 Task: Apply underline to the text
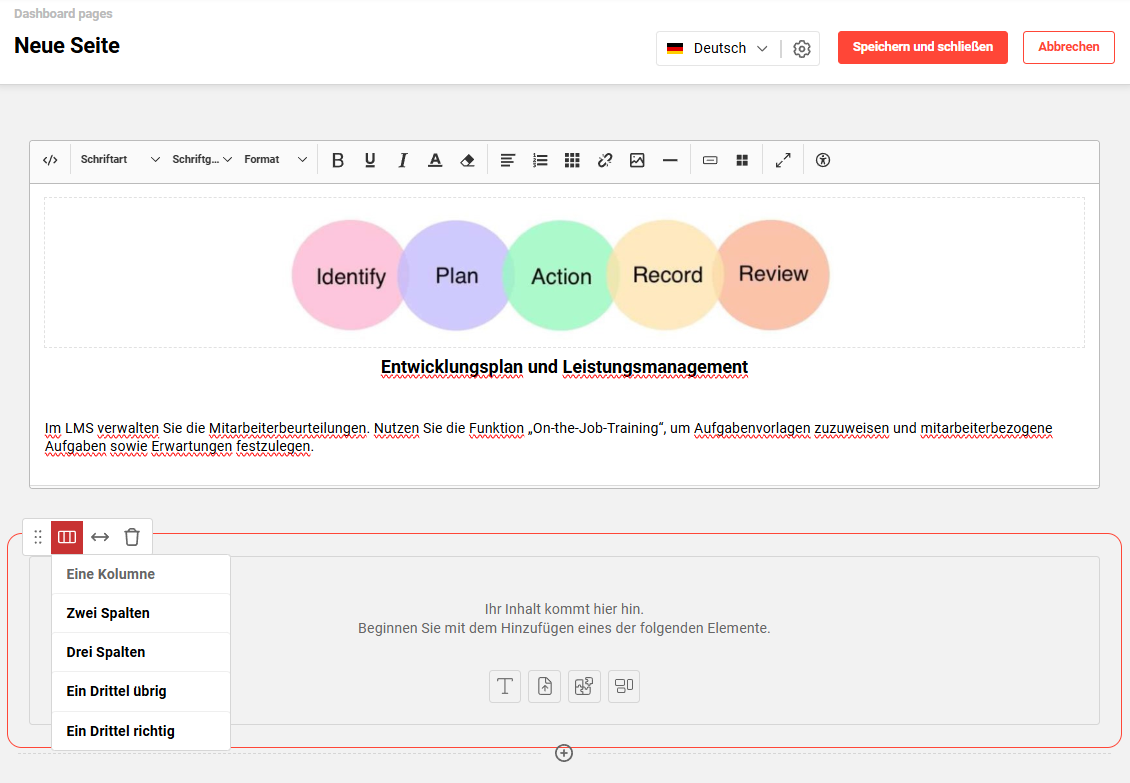click(x=370, y=159)
